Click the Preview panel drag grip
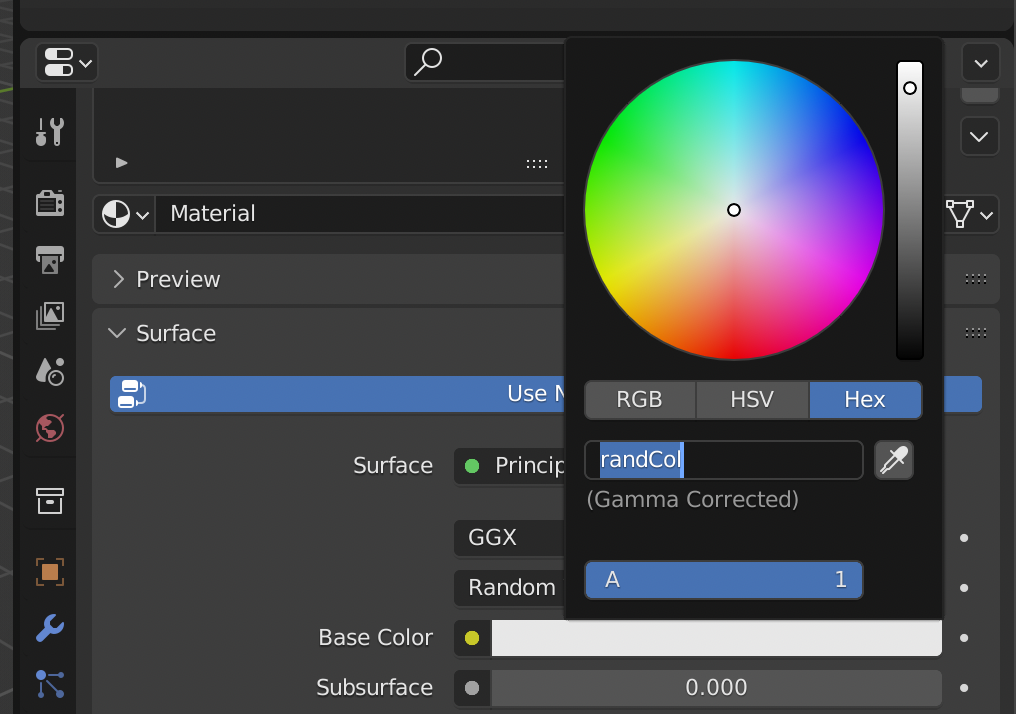 pyautogui.click(x=976, y=279)
